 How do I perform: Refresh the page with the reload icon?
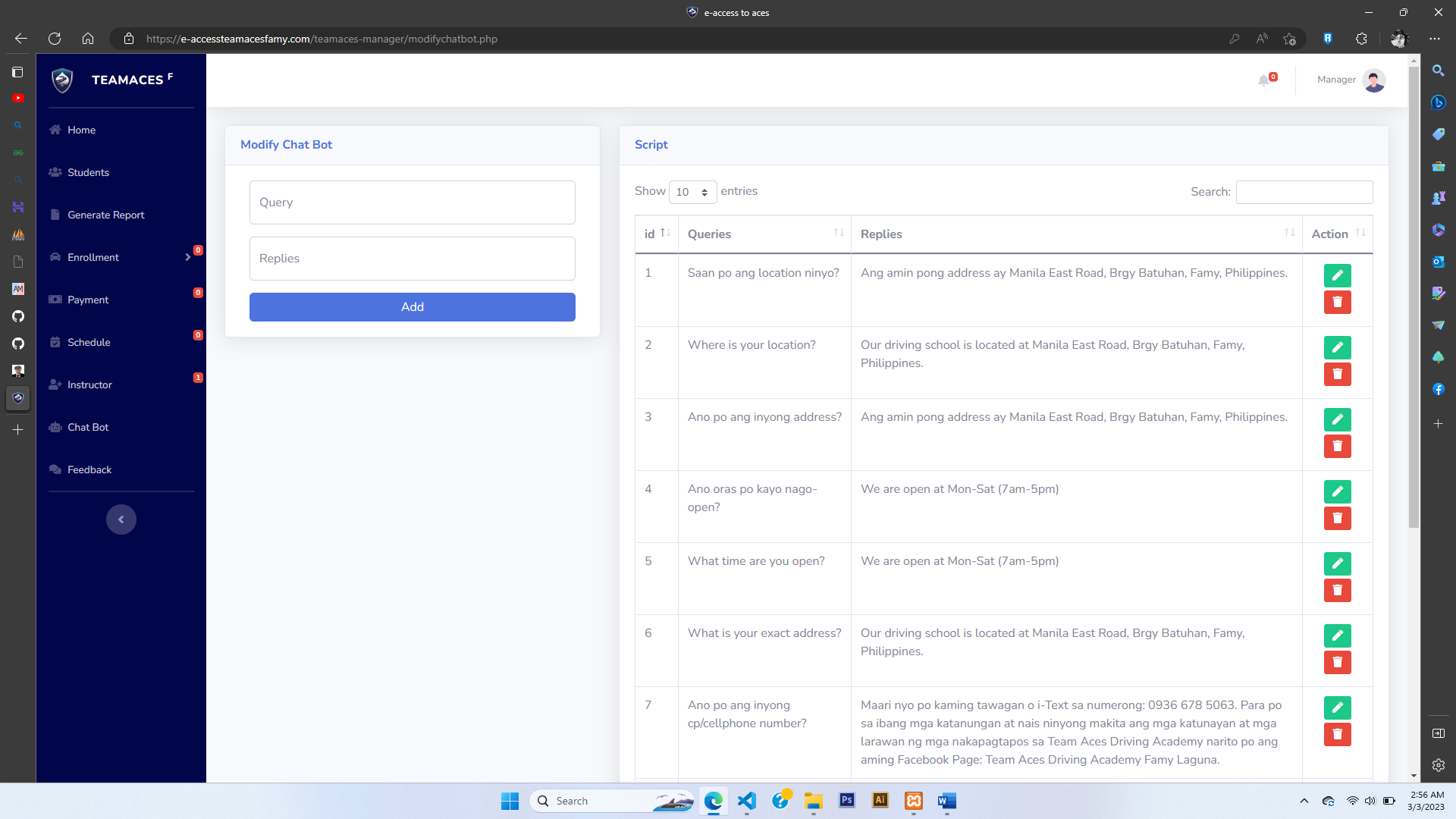[x=54, y=39]
